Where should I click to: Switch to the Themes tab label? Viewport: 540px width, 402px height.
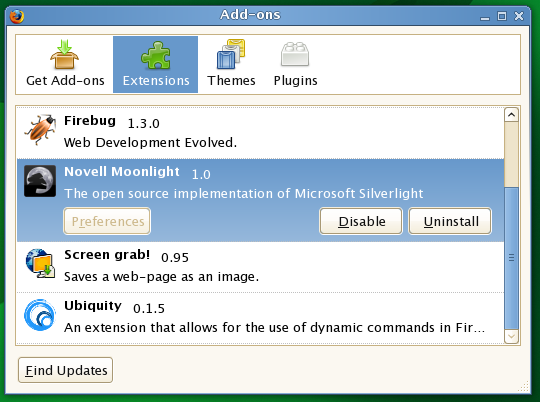231,81
